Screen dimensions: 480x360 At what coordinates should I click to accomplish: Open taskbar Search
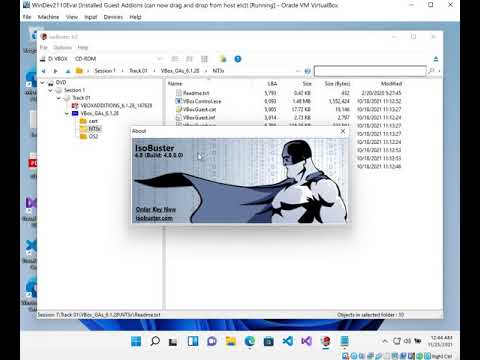155,341
